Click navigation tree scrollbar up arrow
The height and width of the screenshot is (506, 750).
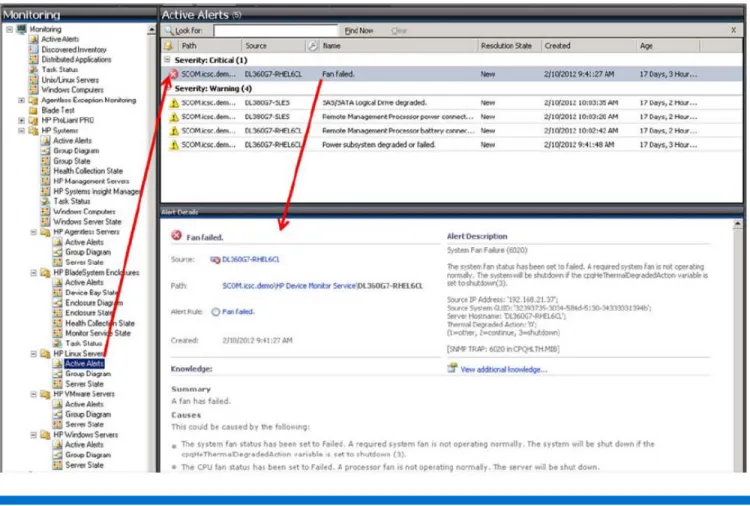point(152,30)
